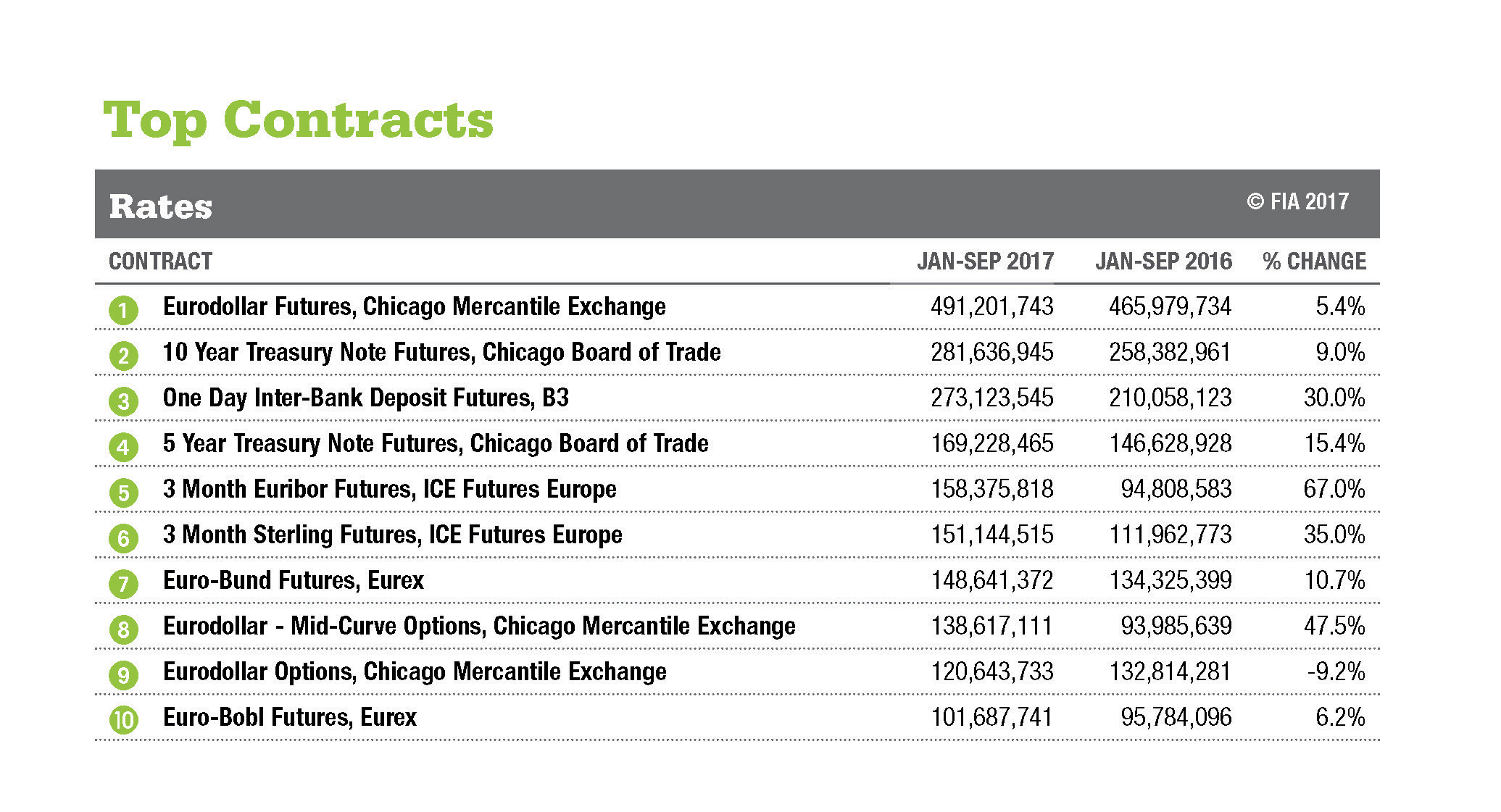Click the green number 9 circle icon
The width and height of the screenshot is (1501, 812).
click(x=123, y=676)
